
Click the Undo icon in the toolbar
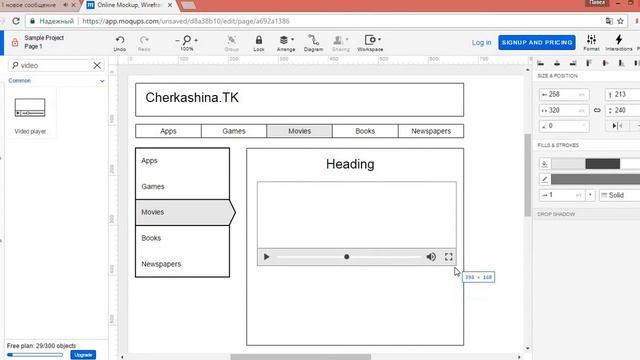tap(120, 40)
